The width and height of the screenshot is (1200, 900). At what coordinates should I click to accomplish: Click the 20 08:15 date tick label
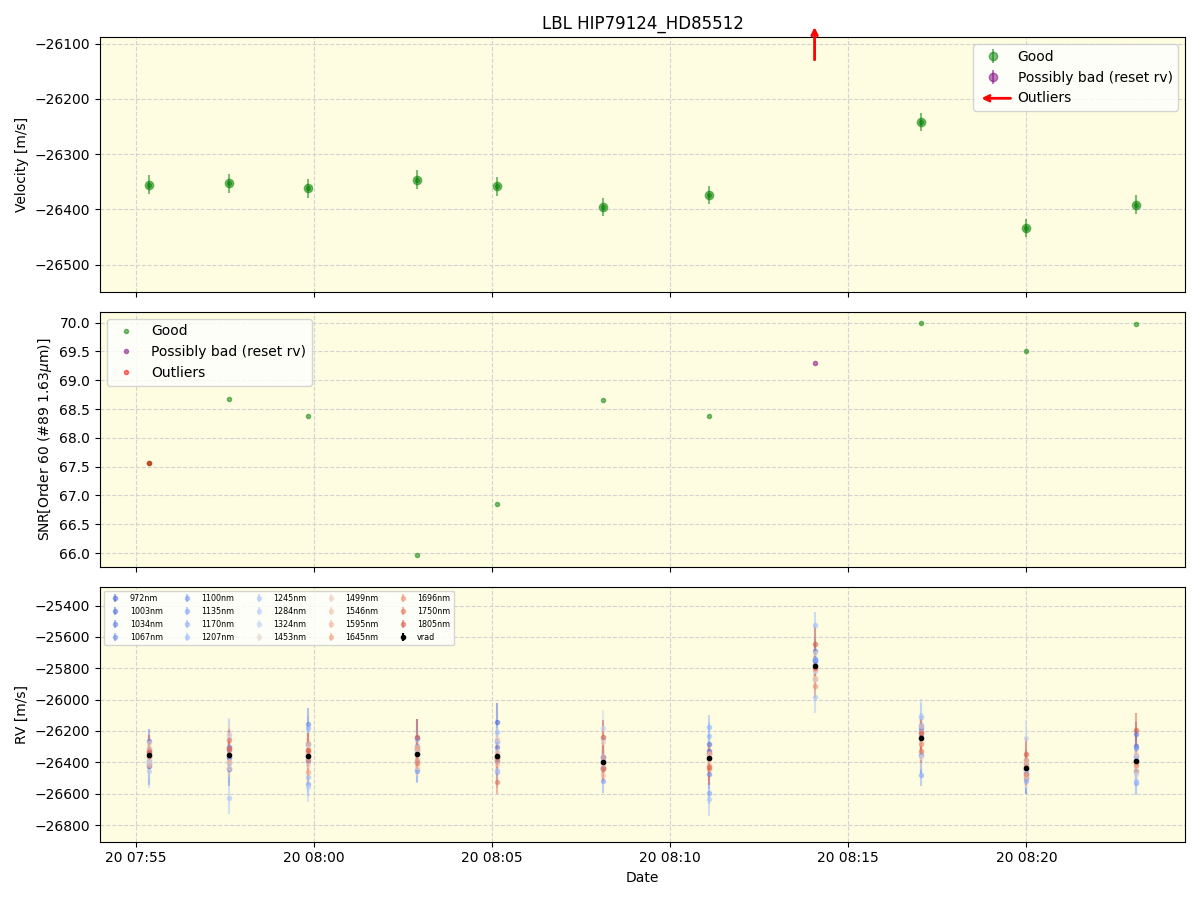click(x=848, y=857)
